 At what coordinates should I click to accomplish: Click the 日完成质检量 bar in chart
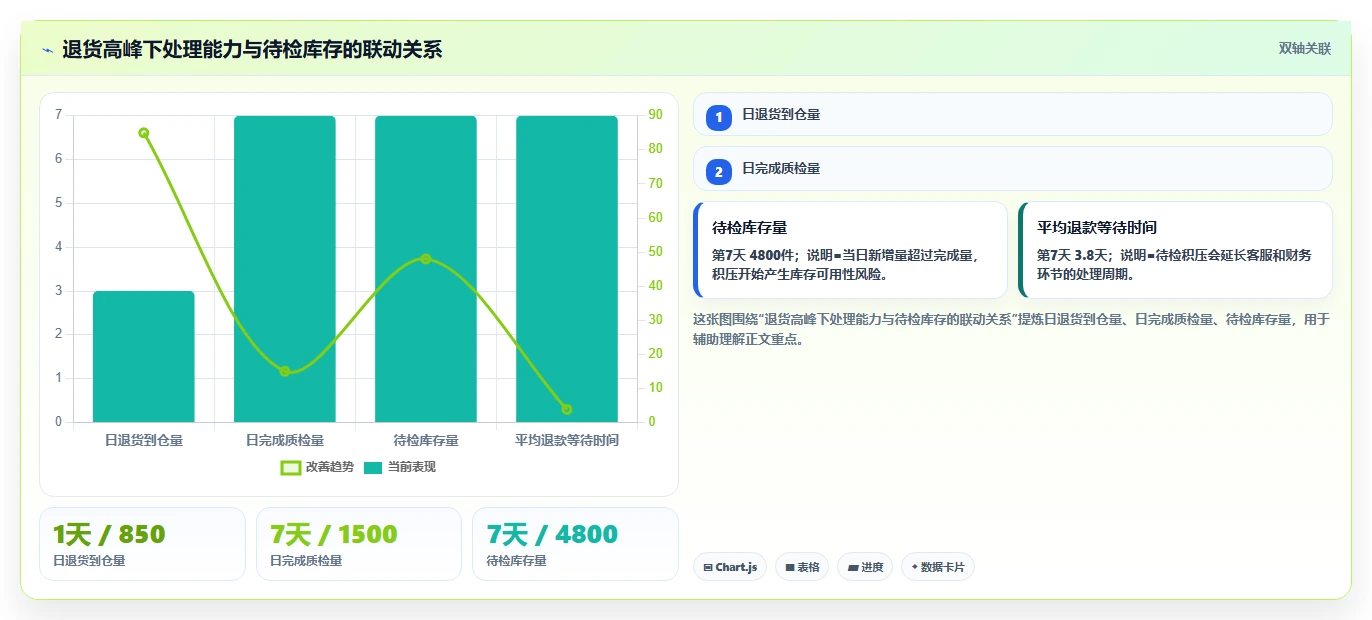pos(285,269)
